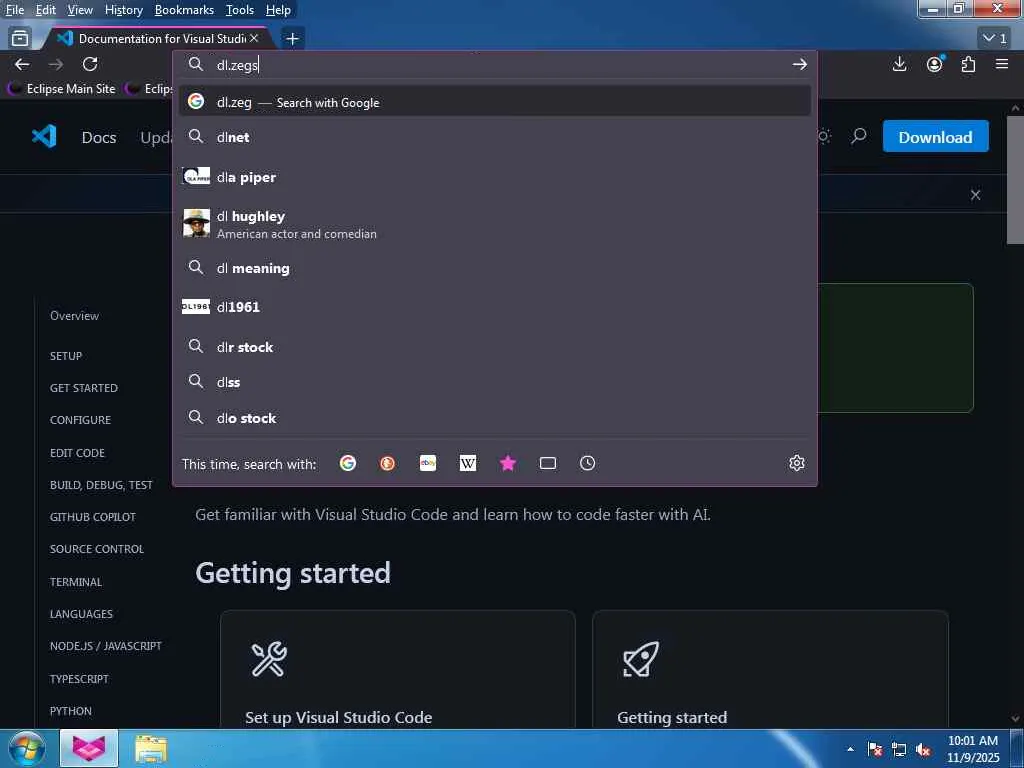Screen dimensions: 1024x768
Task: Open the list all tabs dropdown
Action: pos(995,39)
